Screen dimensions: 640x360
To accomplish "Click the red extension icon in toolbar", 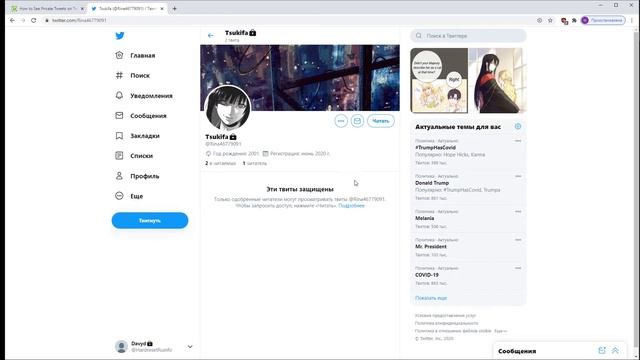I will 564,20.
